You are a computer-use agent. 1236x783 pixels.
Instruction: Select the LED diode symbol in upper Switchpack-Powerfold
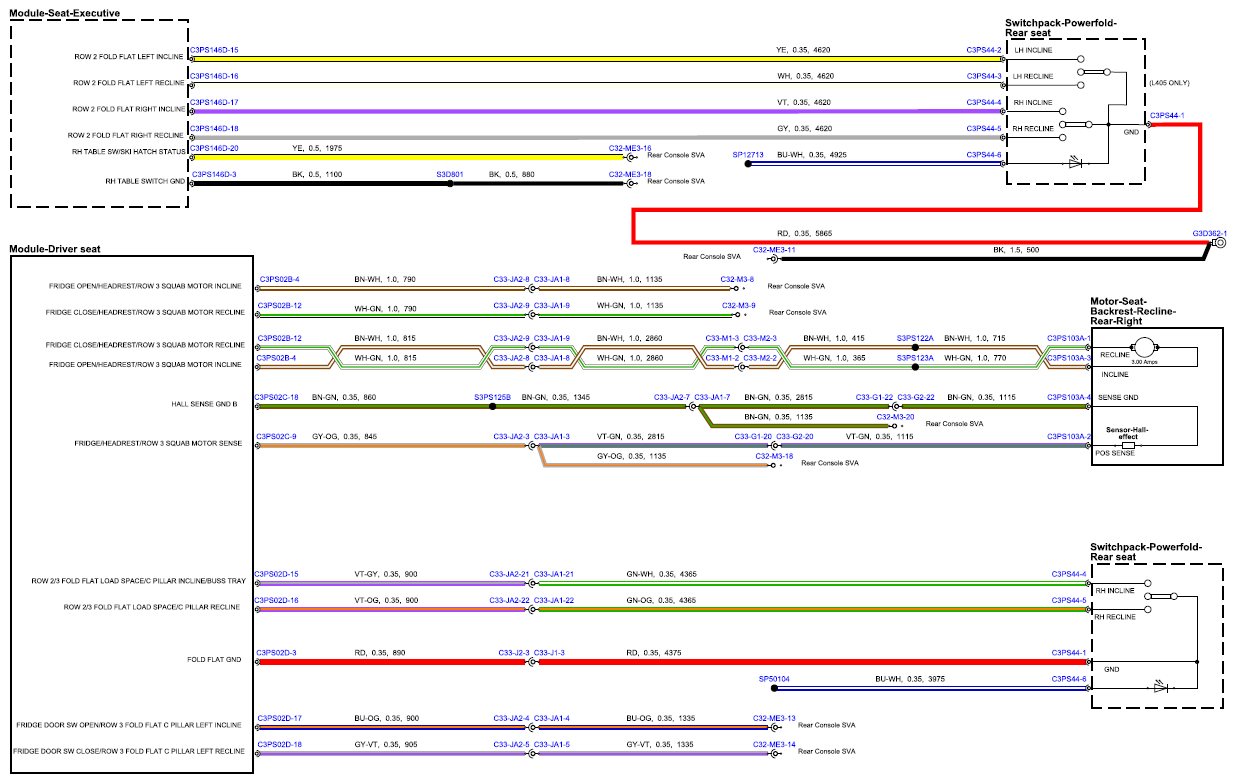[x=1076, y=161]
